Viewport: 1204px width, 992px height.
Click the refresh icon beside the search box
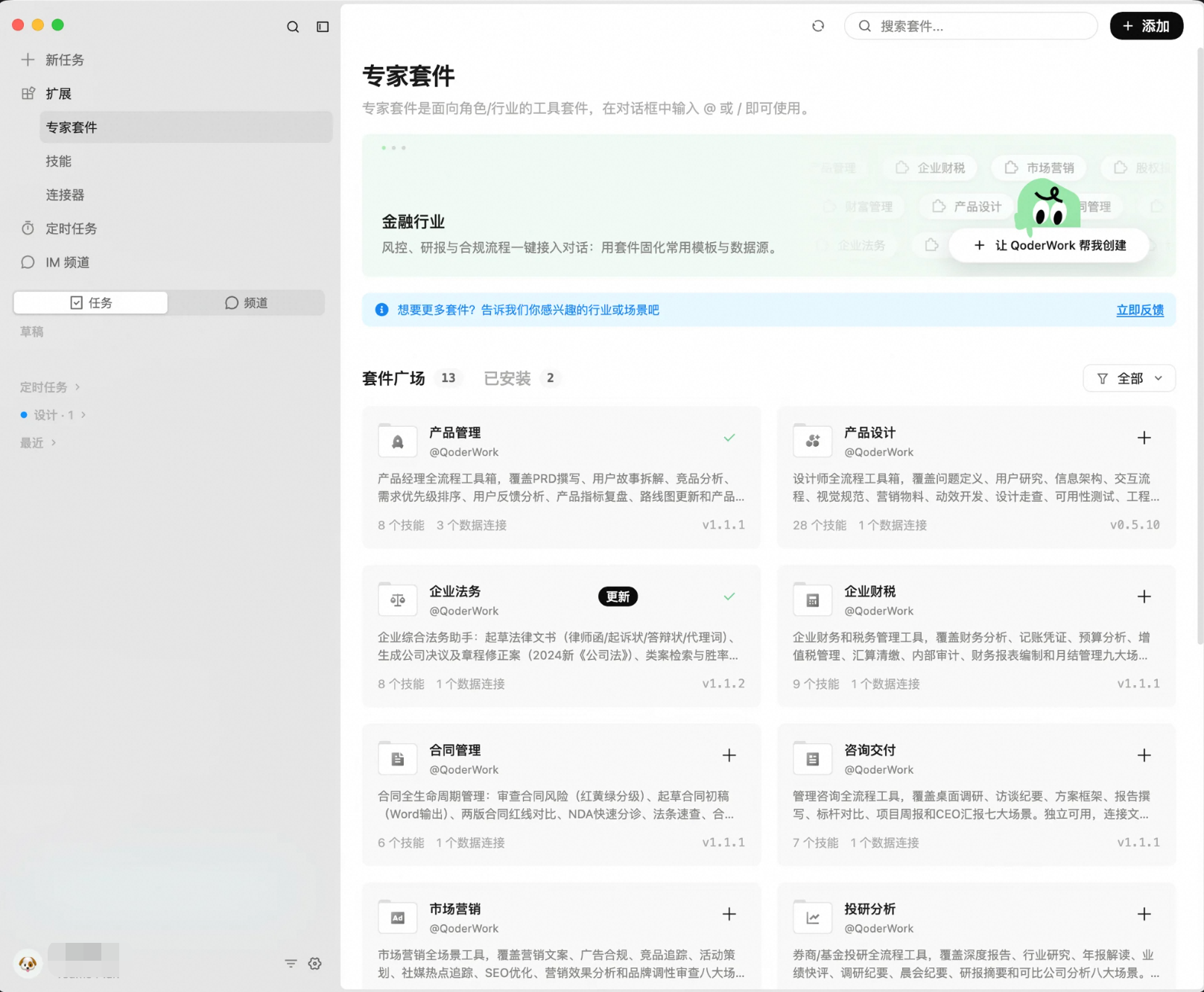click(x=818, y=26)
